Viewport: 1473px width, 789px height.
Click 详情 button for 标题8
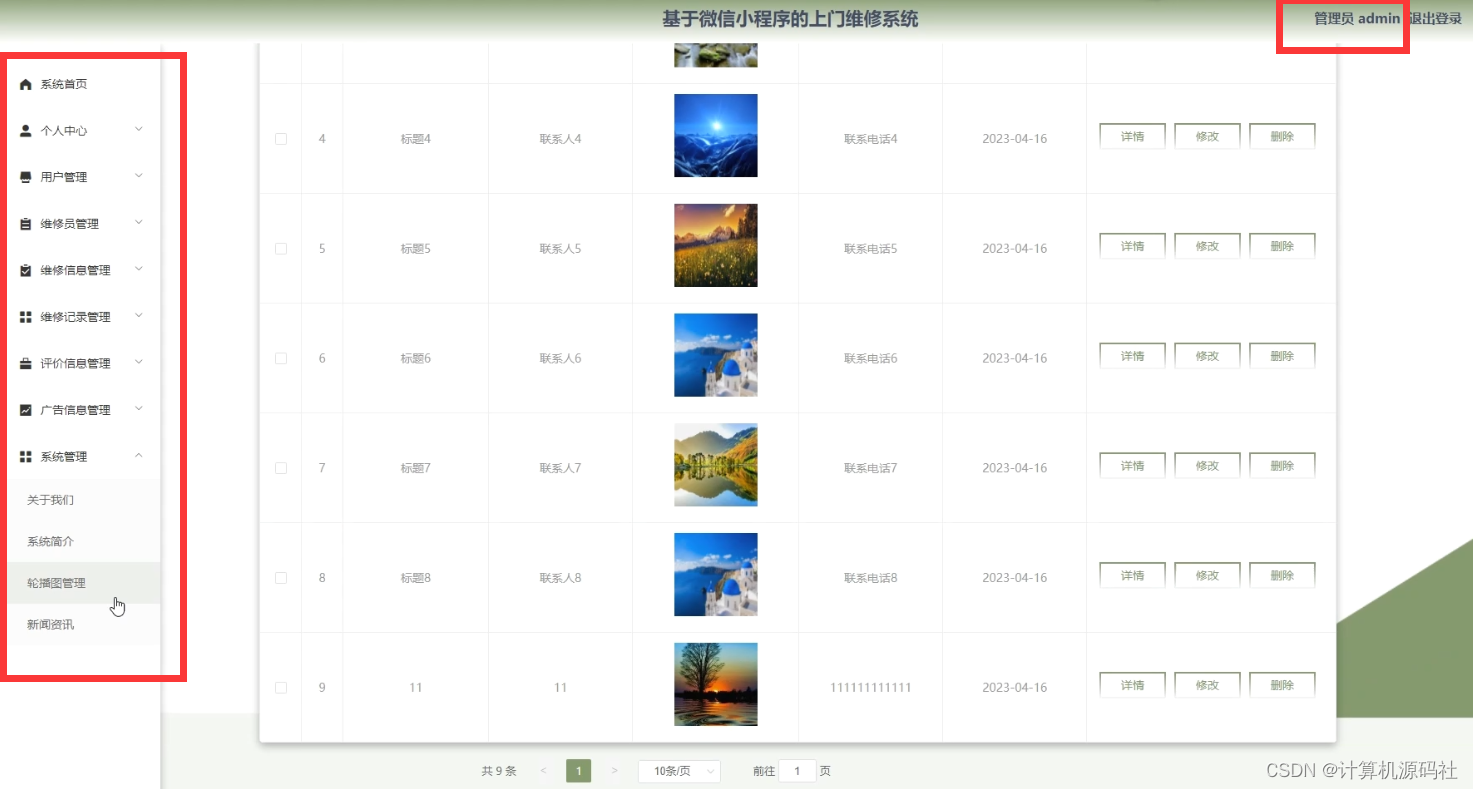(1132, 576)
